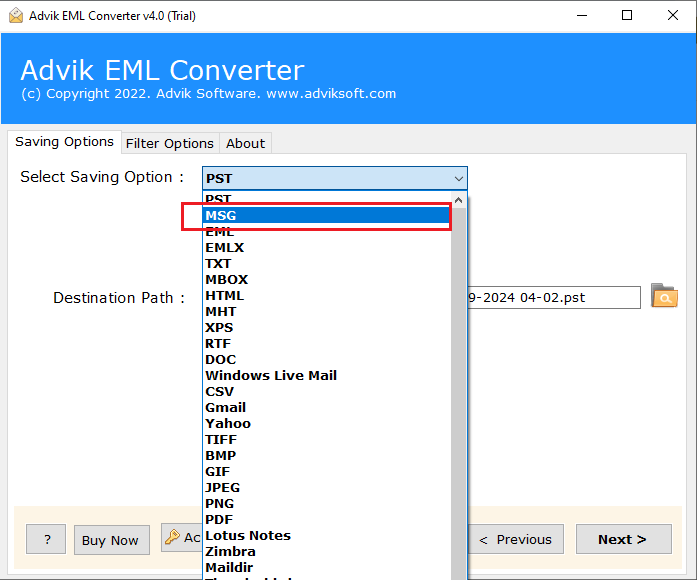Pick TIFF from the format list
This screenshot has width=697, height=580.
[327, 440]
